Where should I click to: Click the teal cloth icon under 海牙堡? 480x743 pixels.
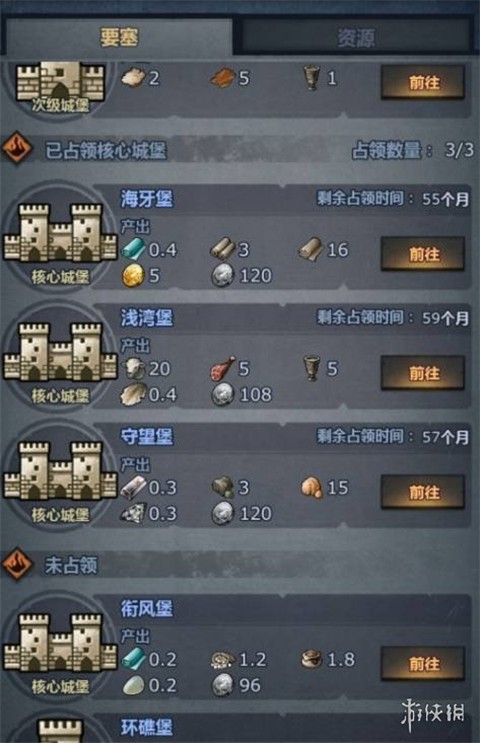[x=133, y=249]
